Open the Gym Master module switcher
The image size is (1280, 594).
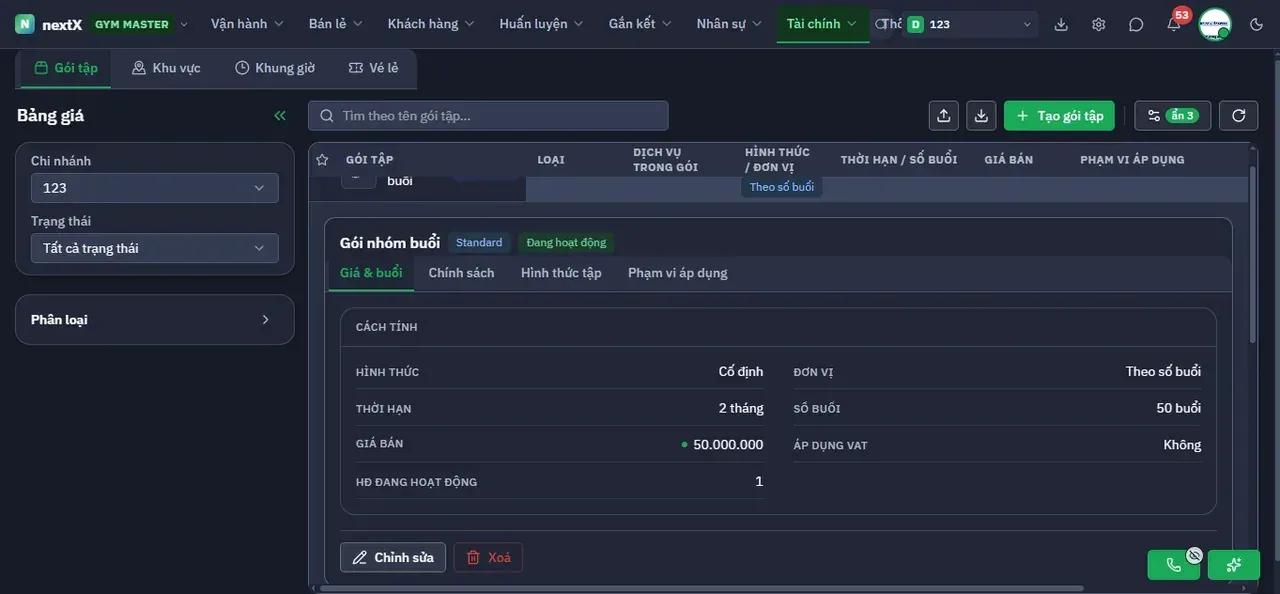139,24
